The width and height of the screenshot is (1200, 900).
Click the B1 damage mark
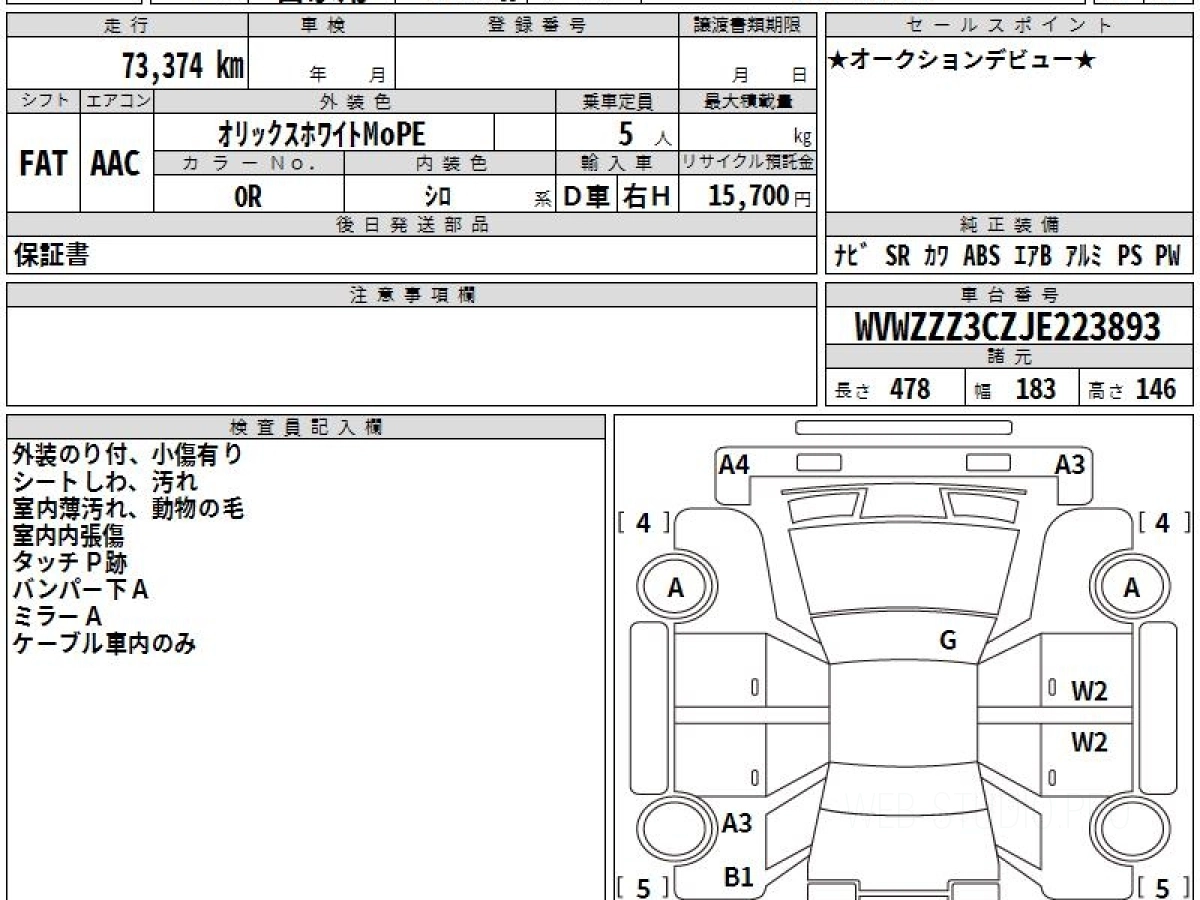pyautogui.click(x=737, y=878)
